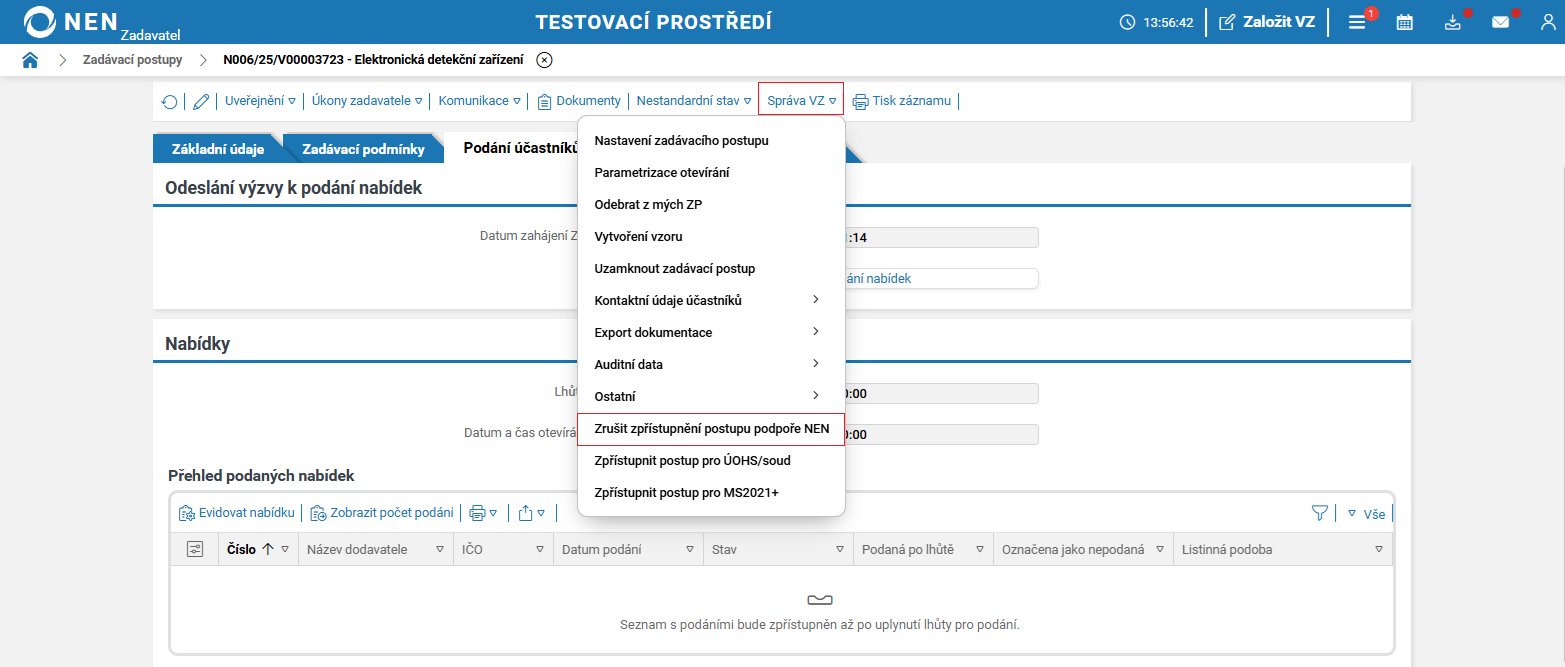Screen dimensions: 1565x667
Task: Open the NEN home icon in breadcrumb
Action: point(30,60)
